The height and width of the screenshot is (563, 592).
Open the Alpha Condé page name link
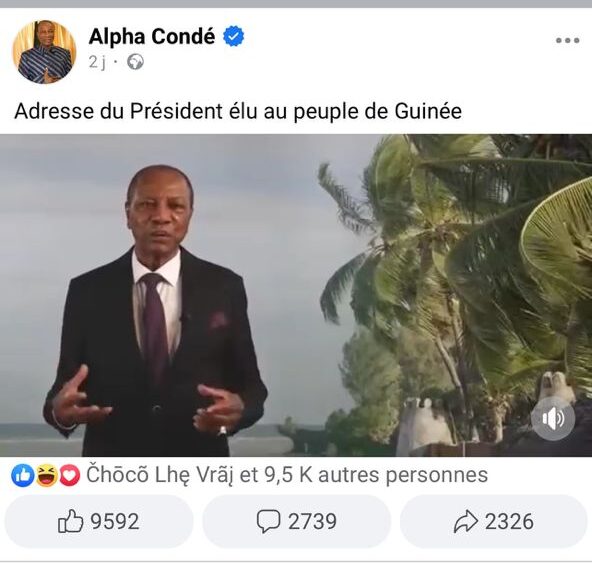pyautogui.click(x=152, y=37)
